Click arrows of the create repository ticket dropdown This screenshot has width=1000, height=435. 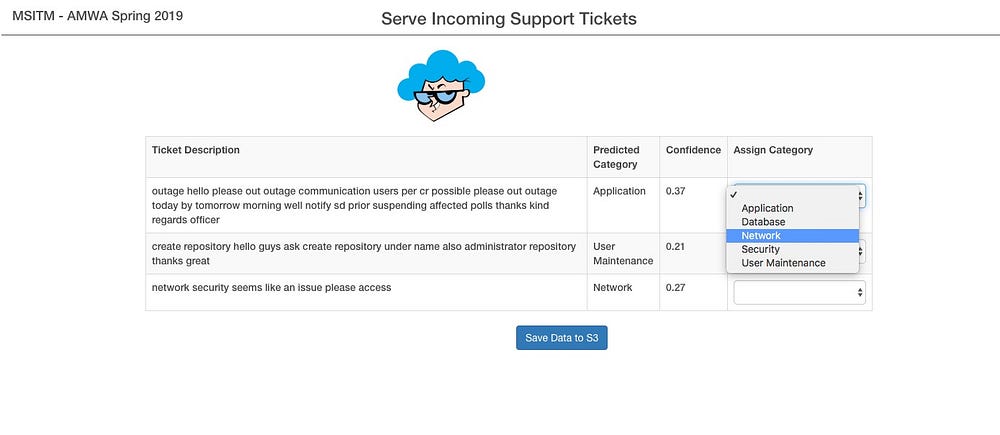click(x=862, y=251)
